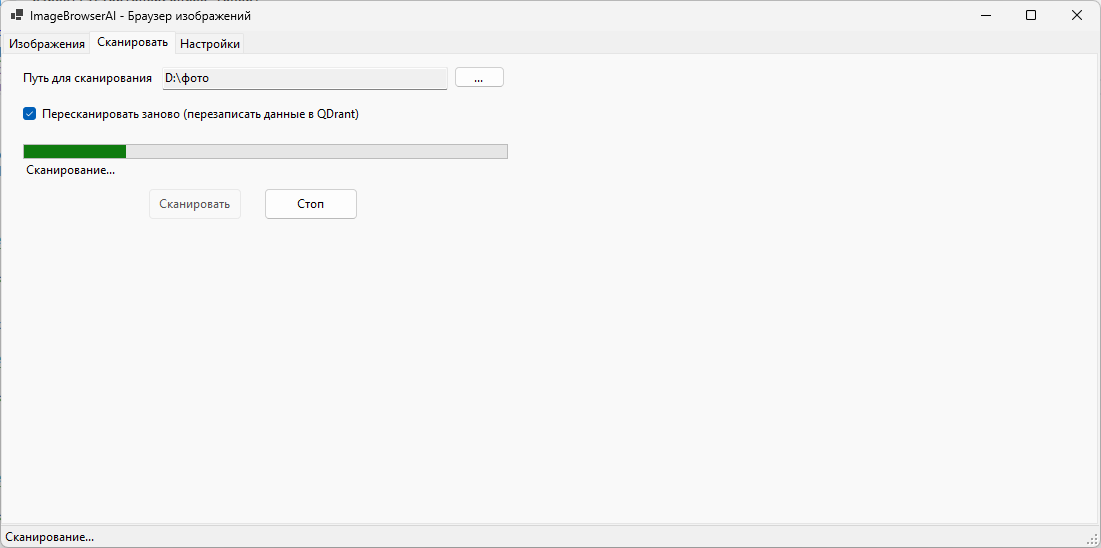Open the Настройки tab

[x=210, y=44]
